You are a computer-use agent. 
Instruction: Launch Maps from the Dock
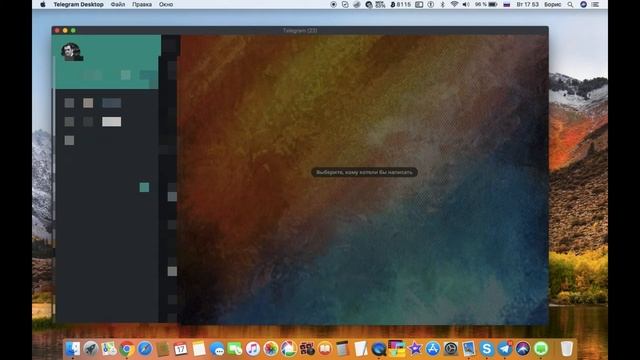(x=109, y=349)
